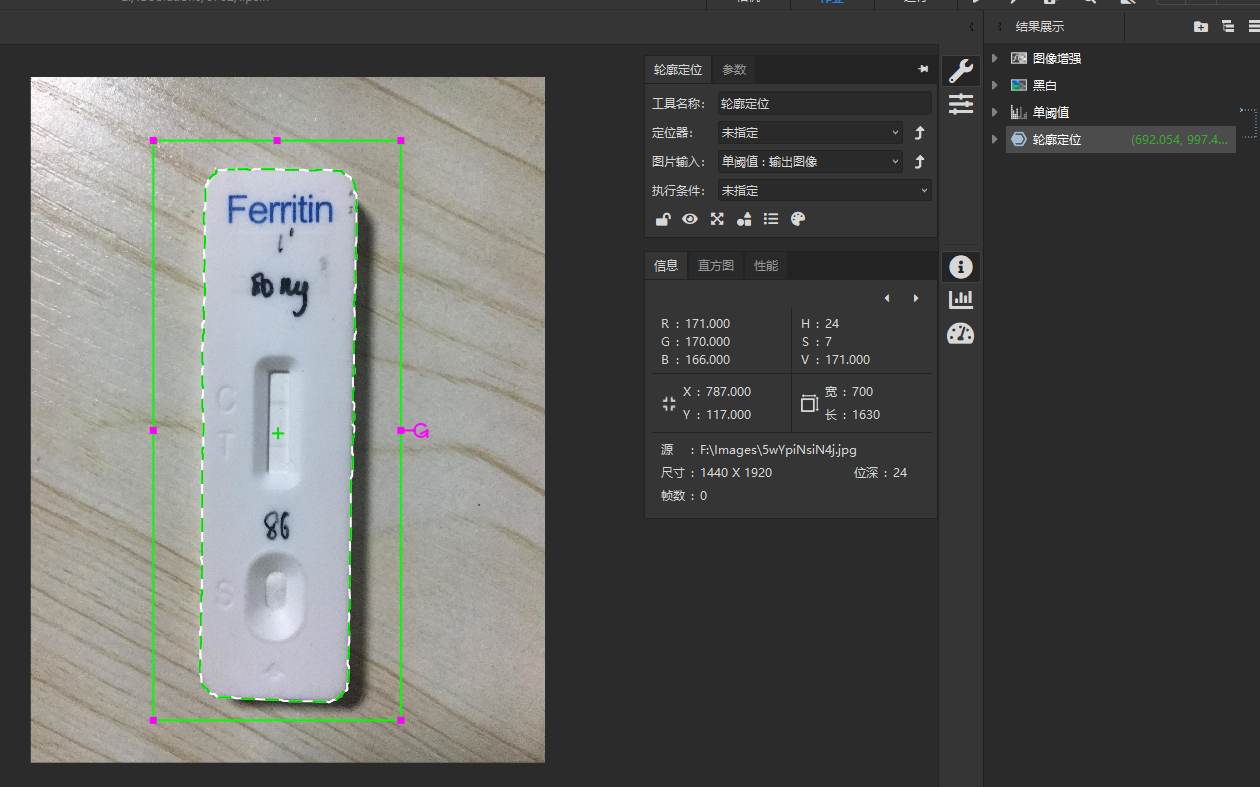
Task: Switch to the 参数 tab
Action: [734, 70]
